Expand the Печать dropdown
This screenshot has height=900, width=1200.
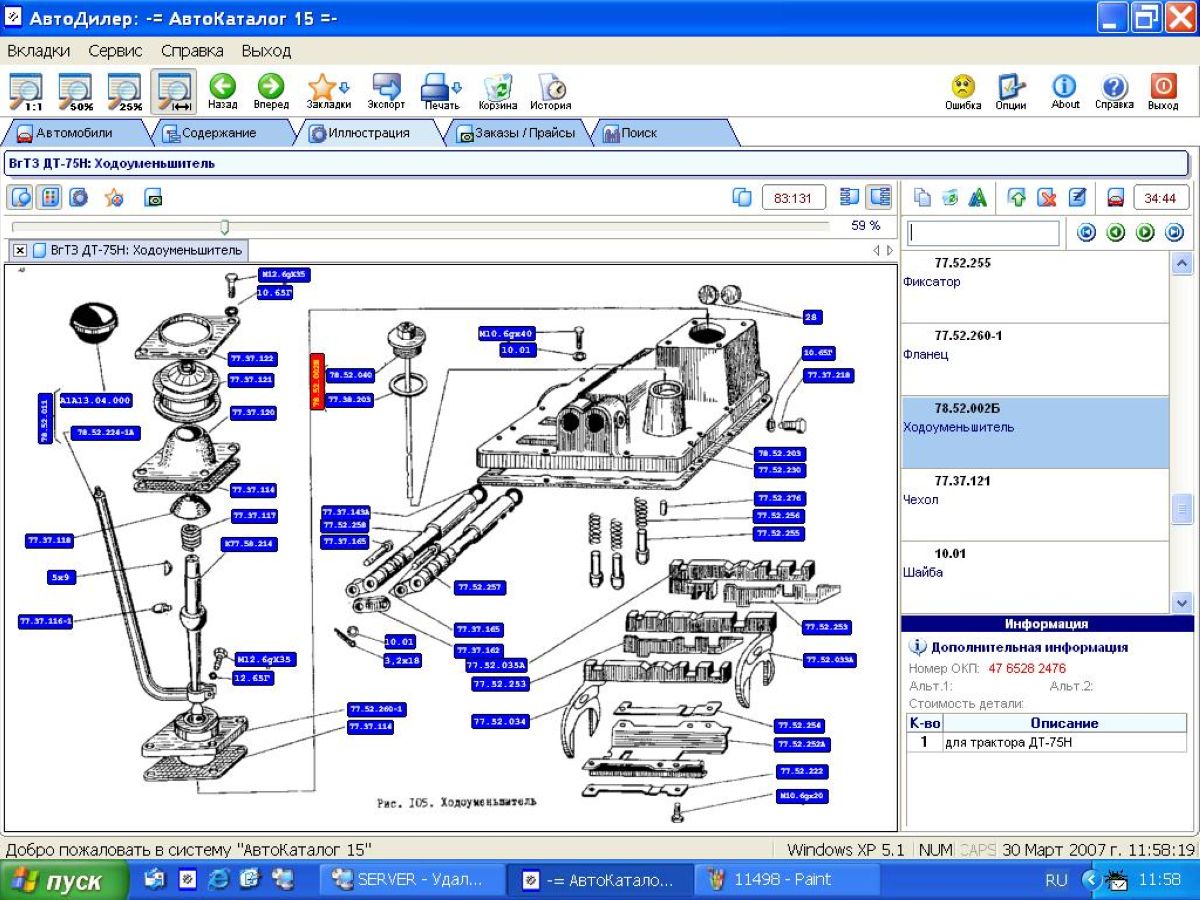click(457, 87)
